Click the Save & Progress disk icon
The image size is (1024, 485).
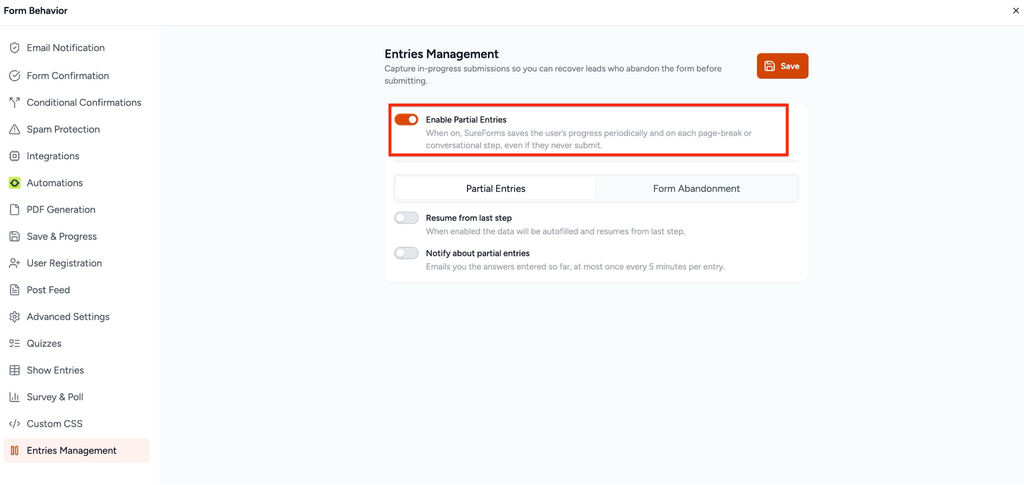[14, 236]
